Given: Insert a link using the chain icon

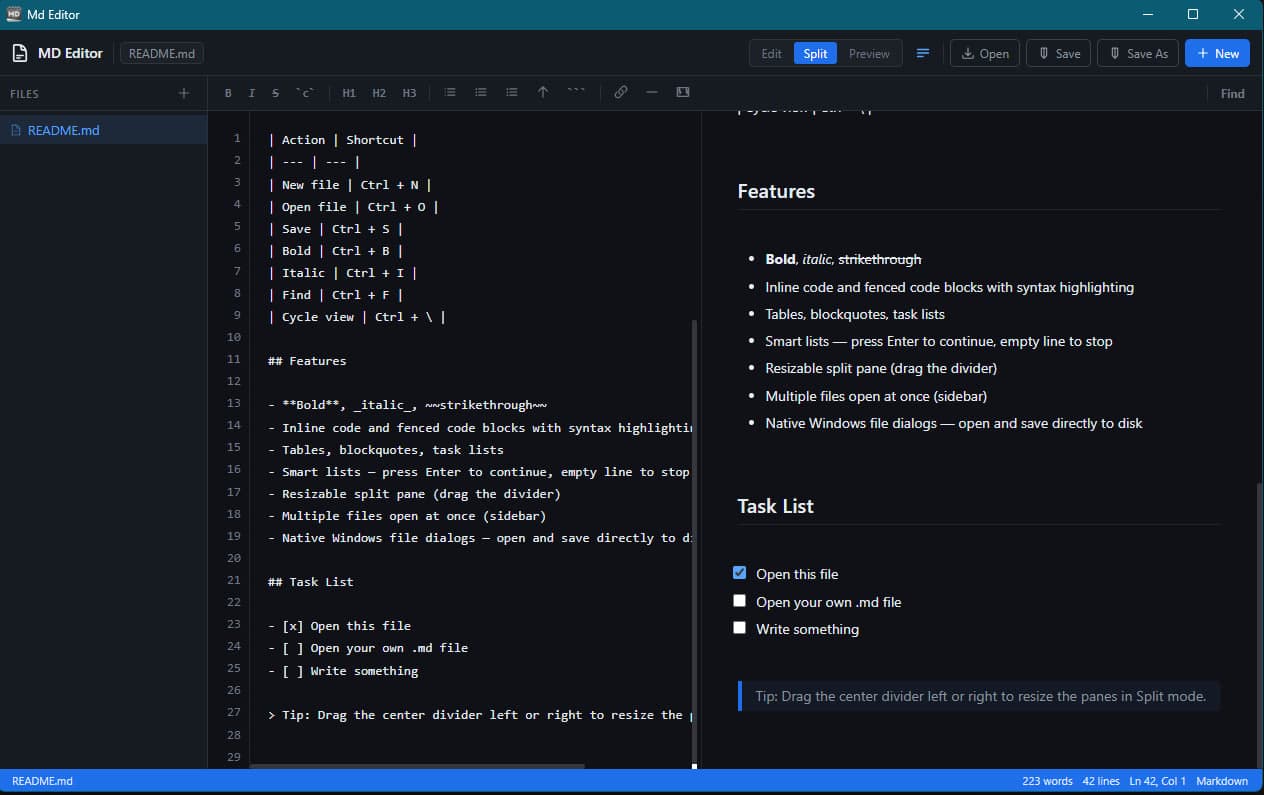Looking at the screenshot, I should pos(621,93).
